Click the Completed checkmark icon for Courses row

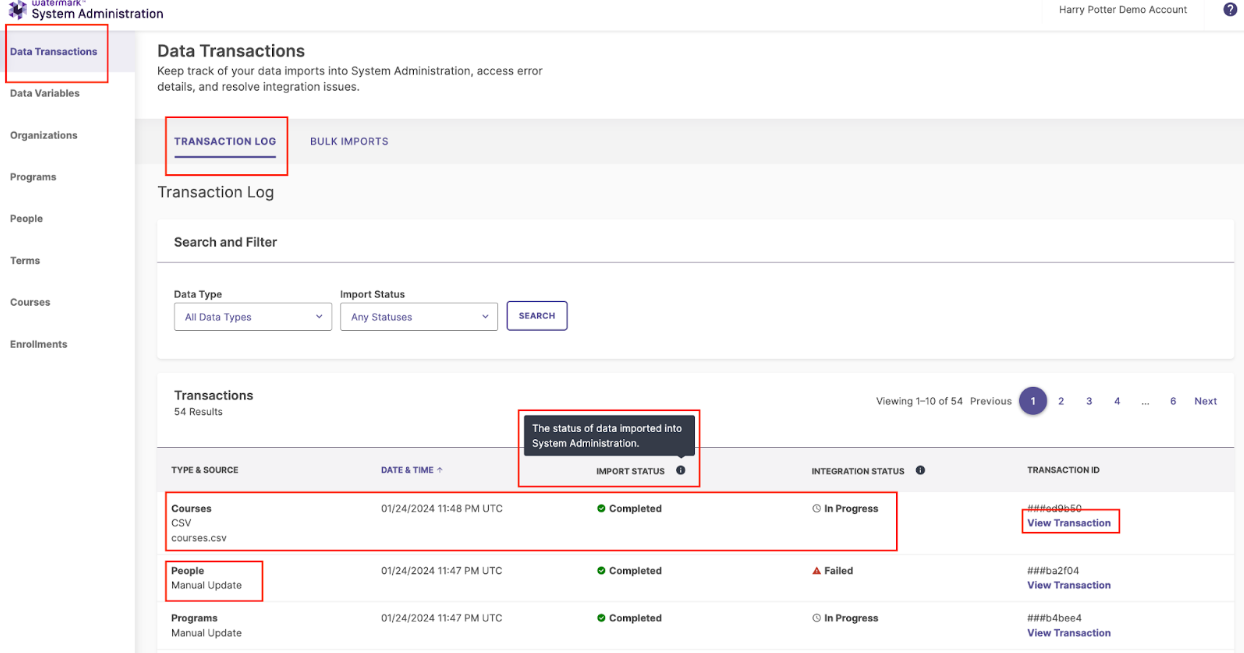pyautogui.click(x=601, y=508)
